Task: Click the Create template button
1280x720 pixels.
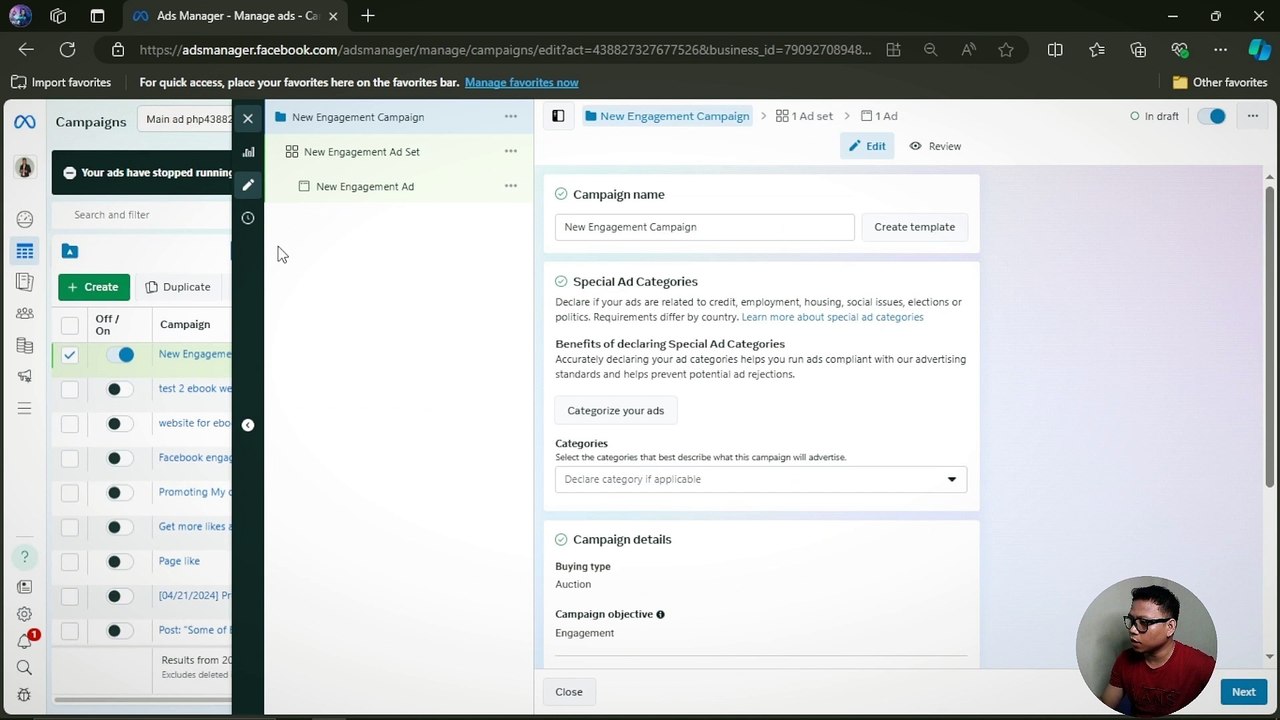Action: 914,227
